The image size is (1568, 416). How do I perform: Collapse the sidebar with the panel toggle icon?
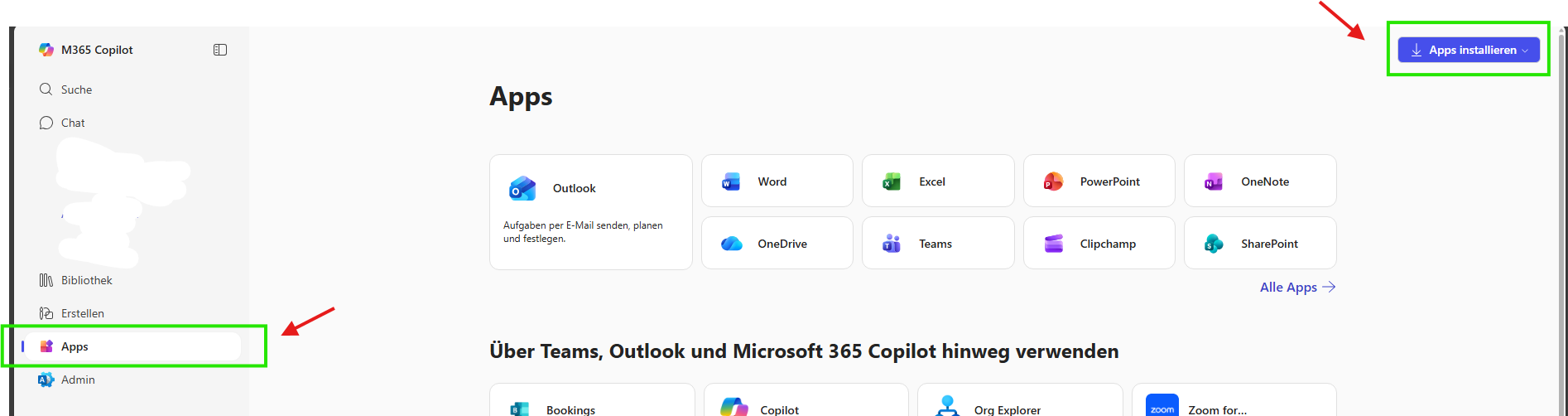(x=220, y=50)
